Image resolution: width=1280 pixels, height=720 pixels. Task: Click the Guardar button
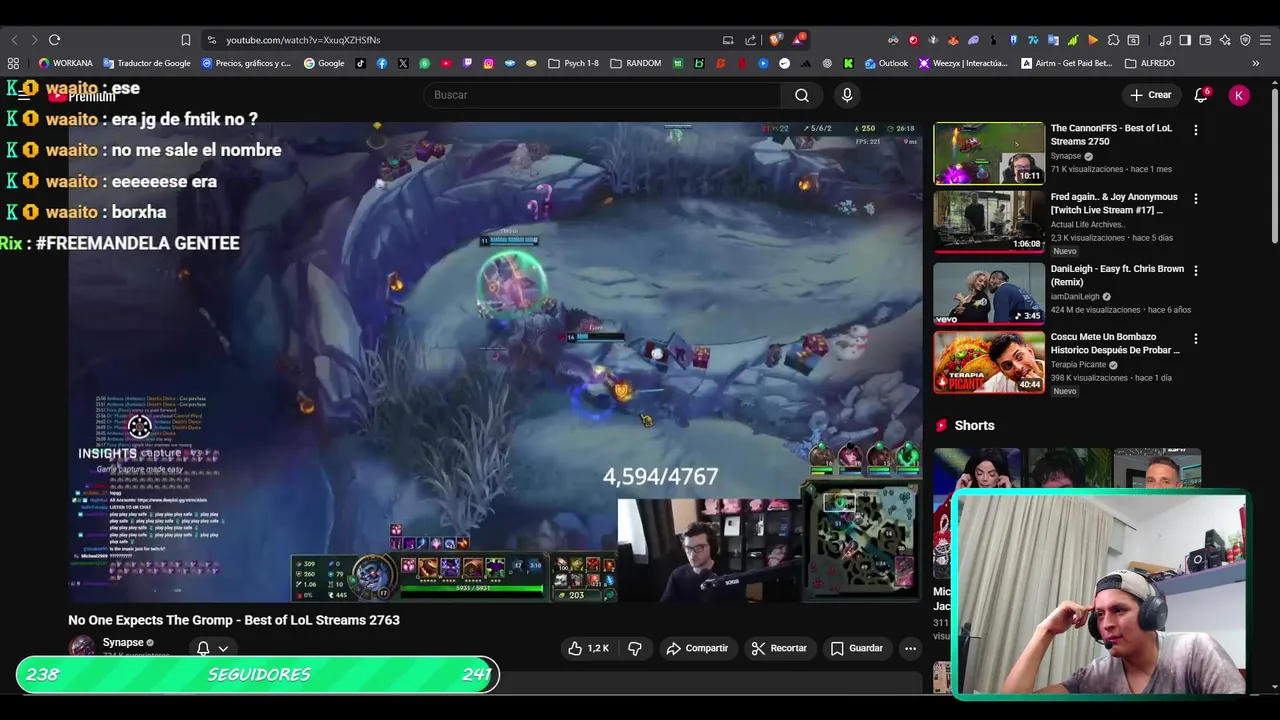[857, 648]
